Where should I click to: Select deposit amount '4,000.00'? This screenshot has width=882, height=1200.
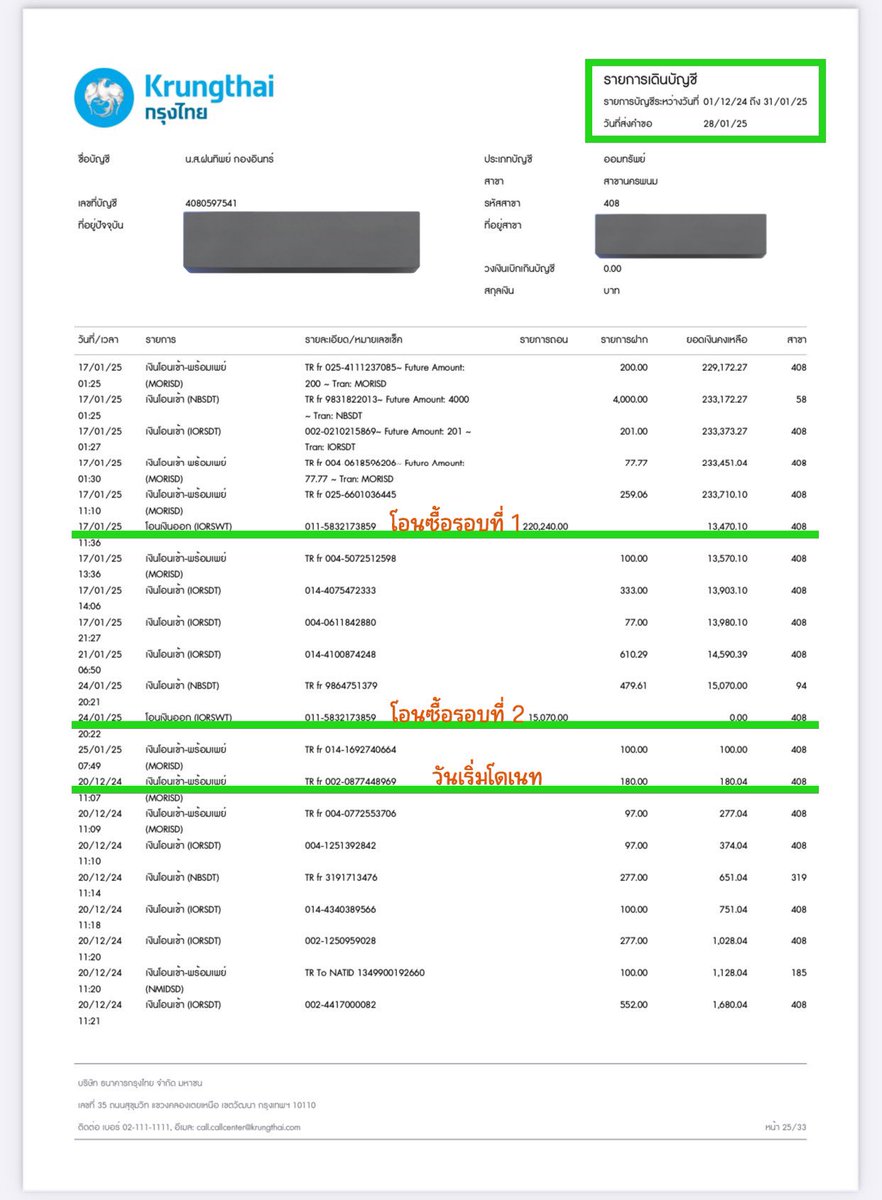(630, 400)
